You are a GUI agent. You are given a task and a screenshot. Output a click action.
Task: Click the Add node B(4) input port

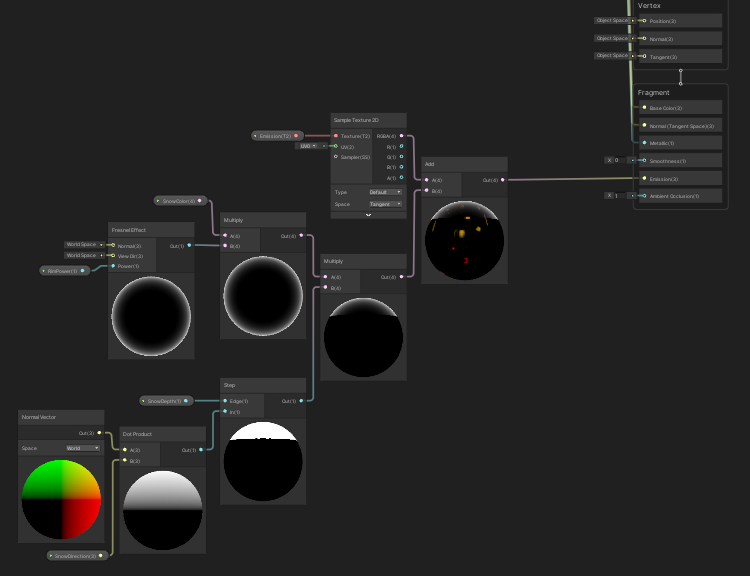(427, 190)
